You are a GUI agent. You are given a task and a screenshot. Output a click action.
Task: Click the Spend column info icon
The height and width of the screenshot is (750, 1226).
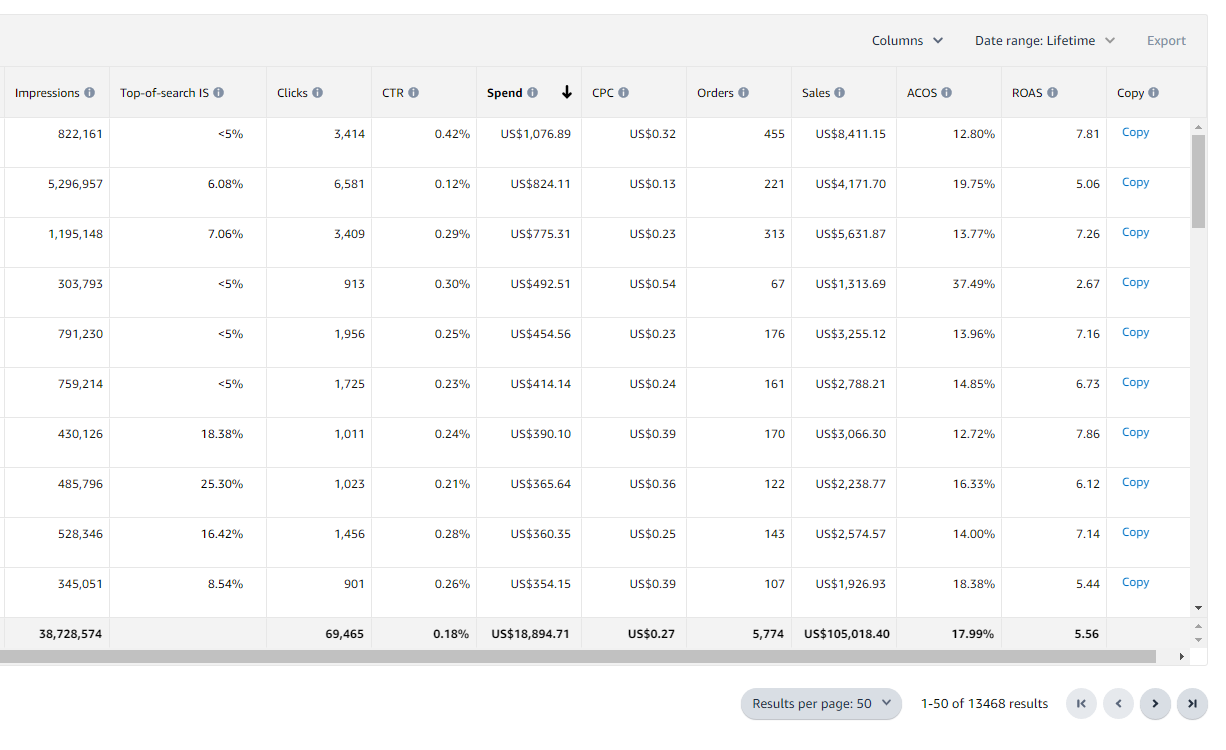(532, 93)
